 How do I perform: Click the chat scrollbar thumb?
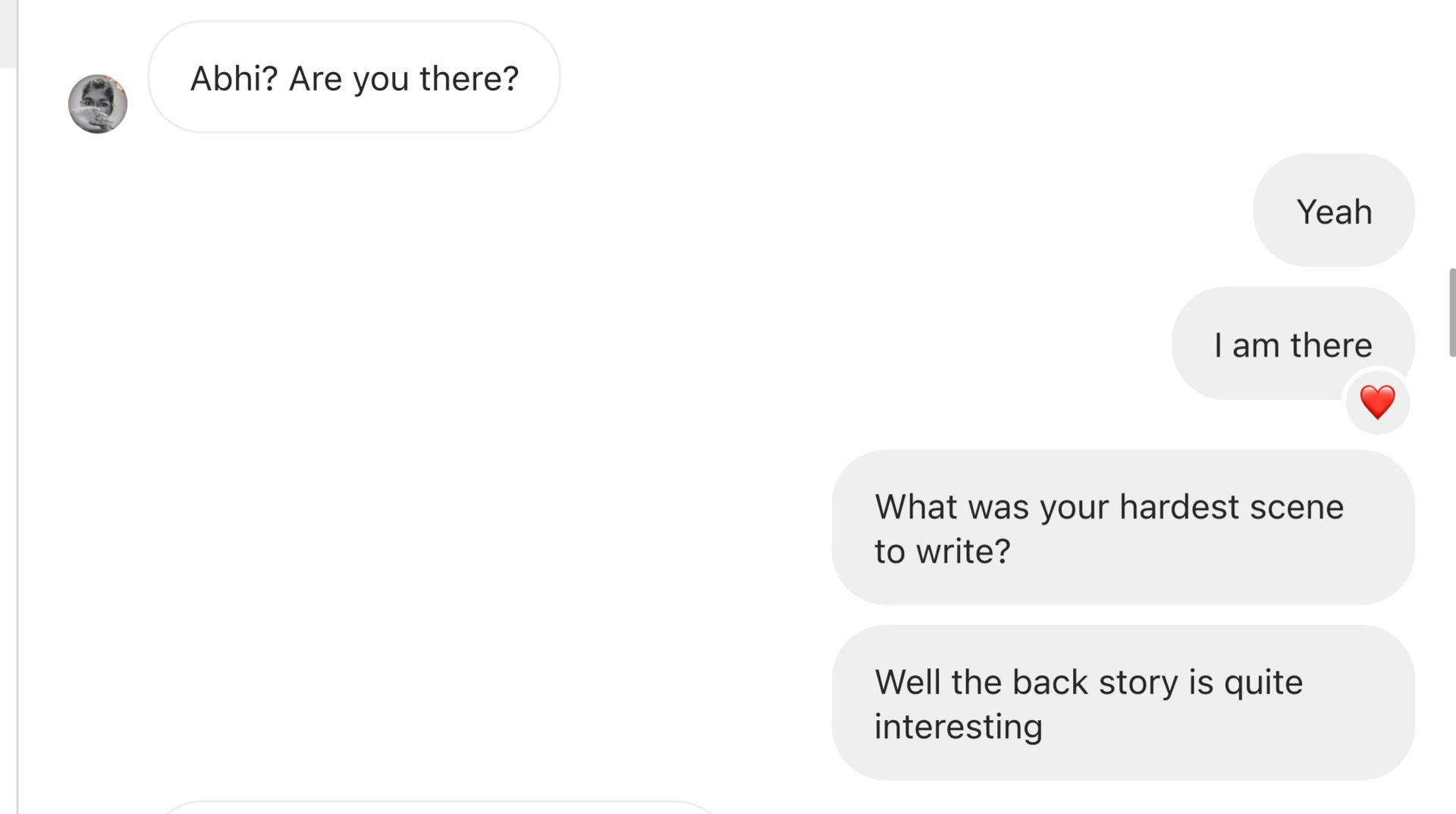[x=1452, y=312]
